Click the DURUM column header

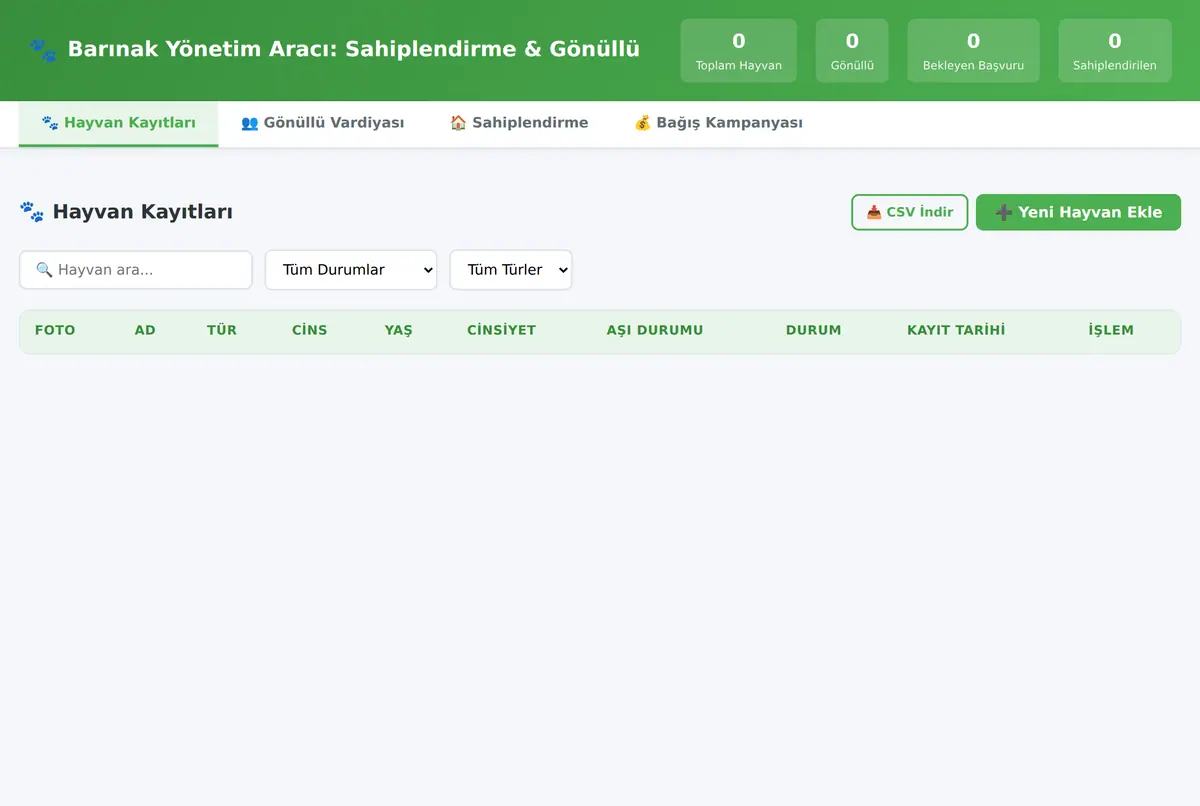tap(813, 330)
